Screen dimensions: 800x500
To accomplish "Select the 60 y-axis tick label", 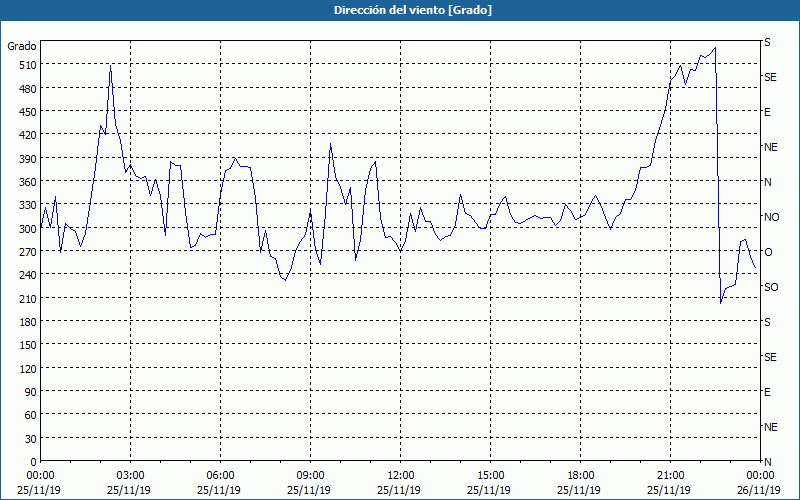I will [31, 415].
